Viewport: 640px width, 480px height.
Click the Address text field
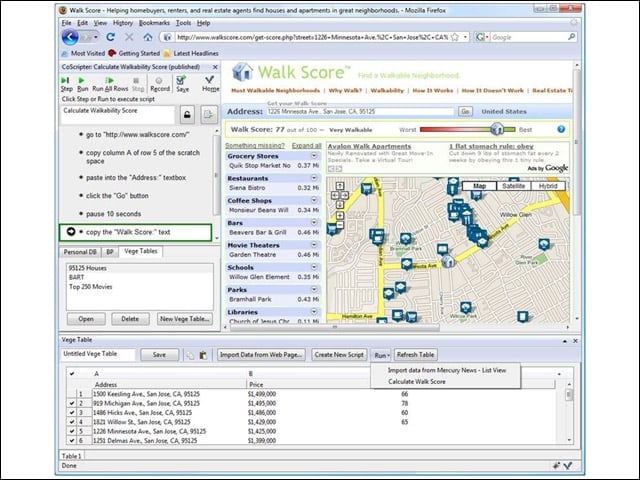pos(360,111)
